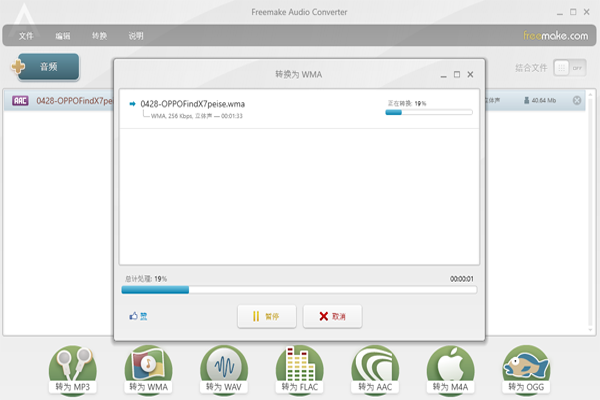Select the 0428-OPPOFindX7pe AAC file name
600x400 pixels.
tap(74, 101)
